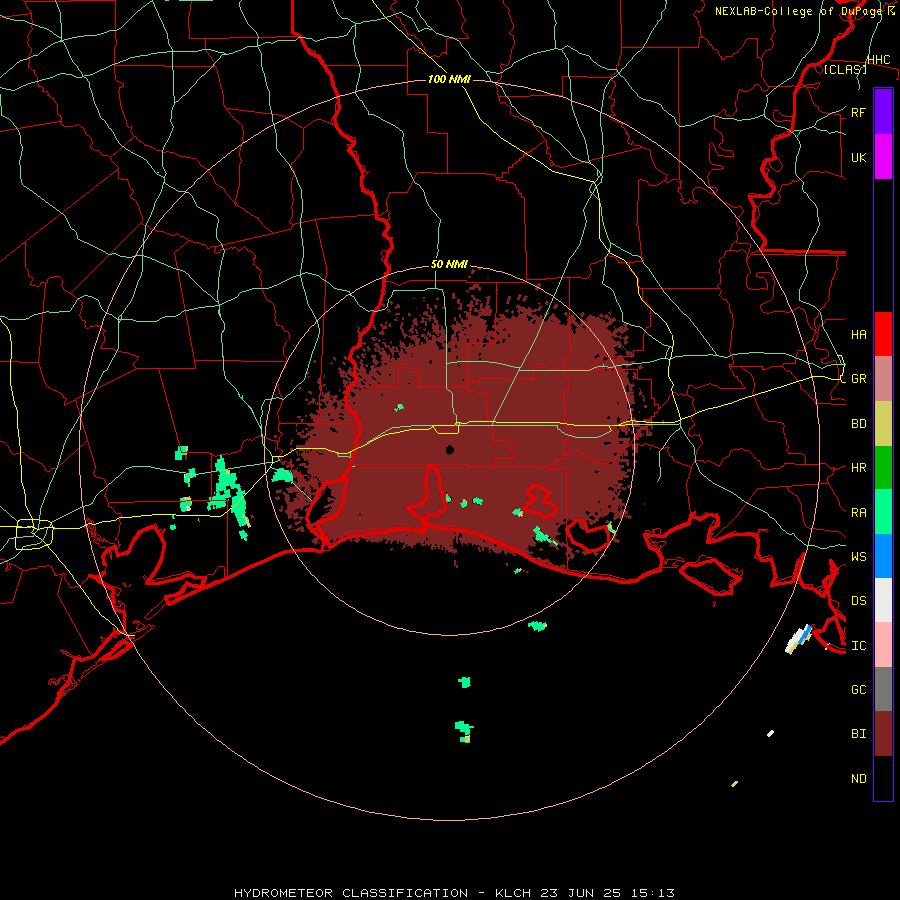Select the GR salmon legend swatch
This screenshot has width=900, height=900.
click(x=883, y=379)
